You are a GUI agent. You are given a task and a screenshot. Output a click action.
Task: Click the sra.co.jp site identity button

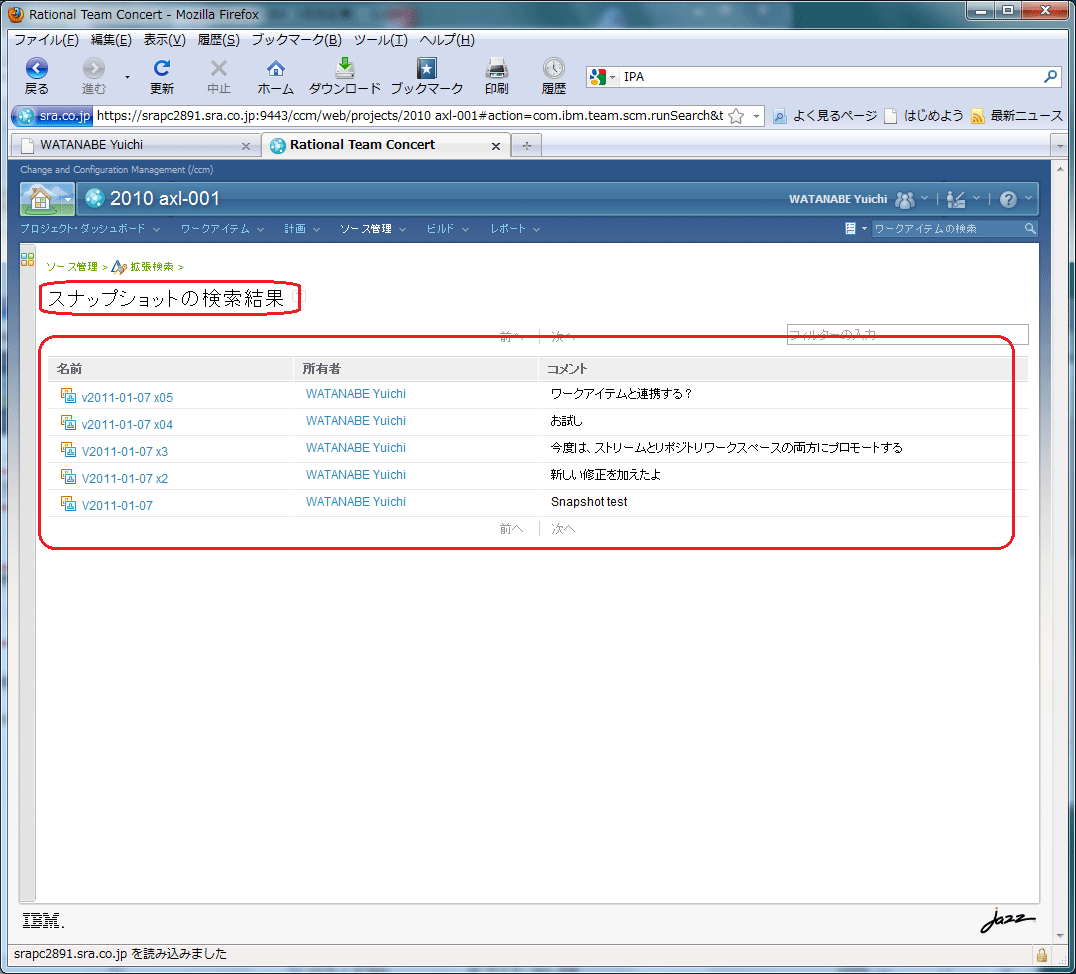(x=52, y=116)
